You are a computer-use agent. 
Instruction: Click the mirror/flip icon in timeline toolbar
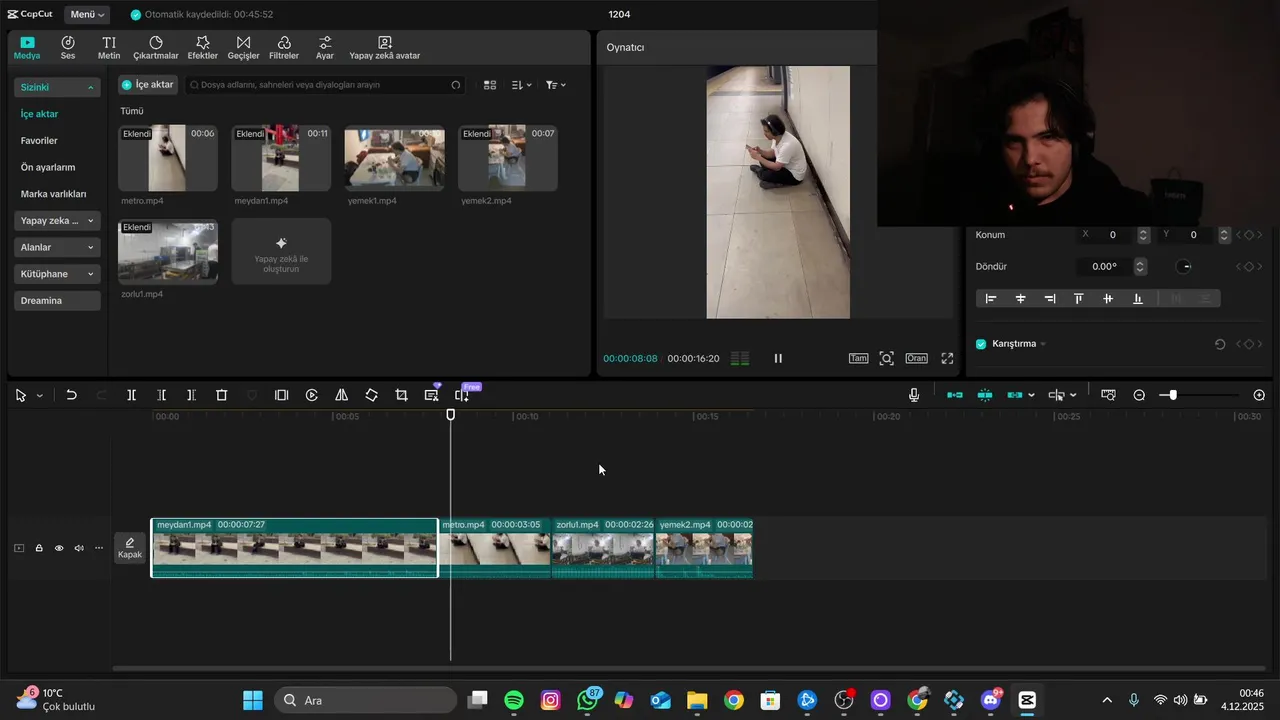342,395
